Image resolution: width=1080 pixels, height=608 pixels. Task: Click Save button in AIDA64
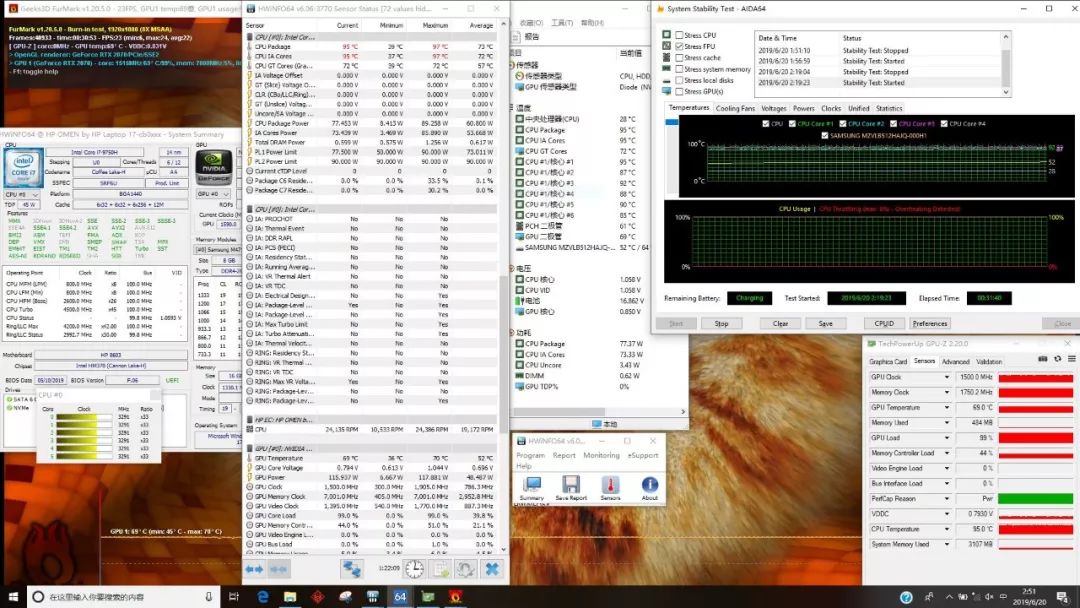[825, 324]
